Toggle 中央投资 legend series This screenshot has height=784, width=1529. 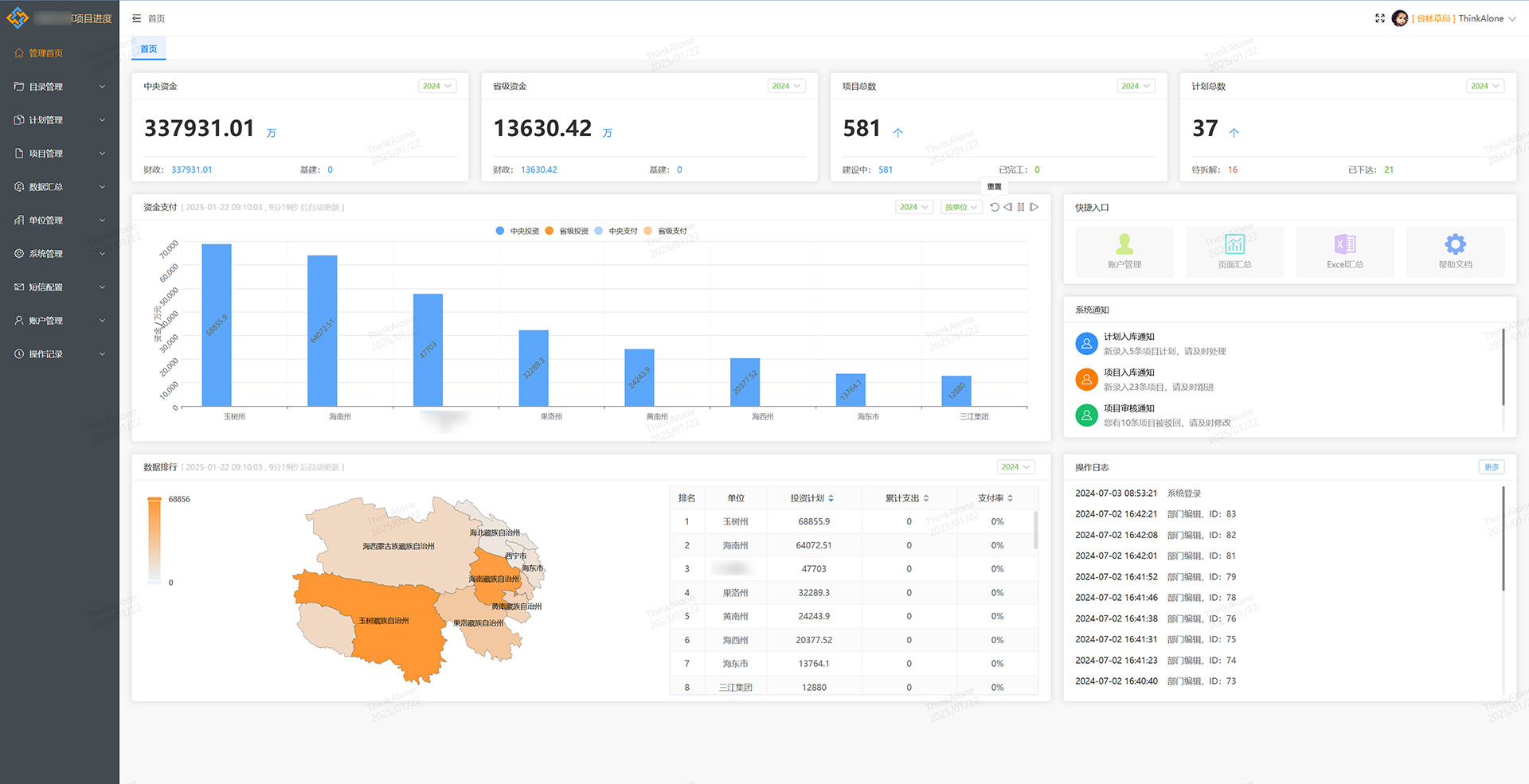point(517,231)
